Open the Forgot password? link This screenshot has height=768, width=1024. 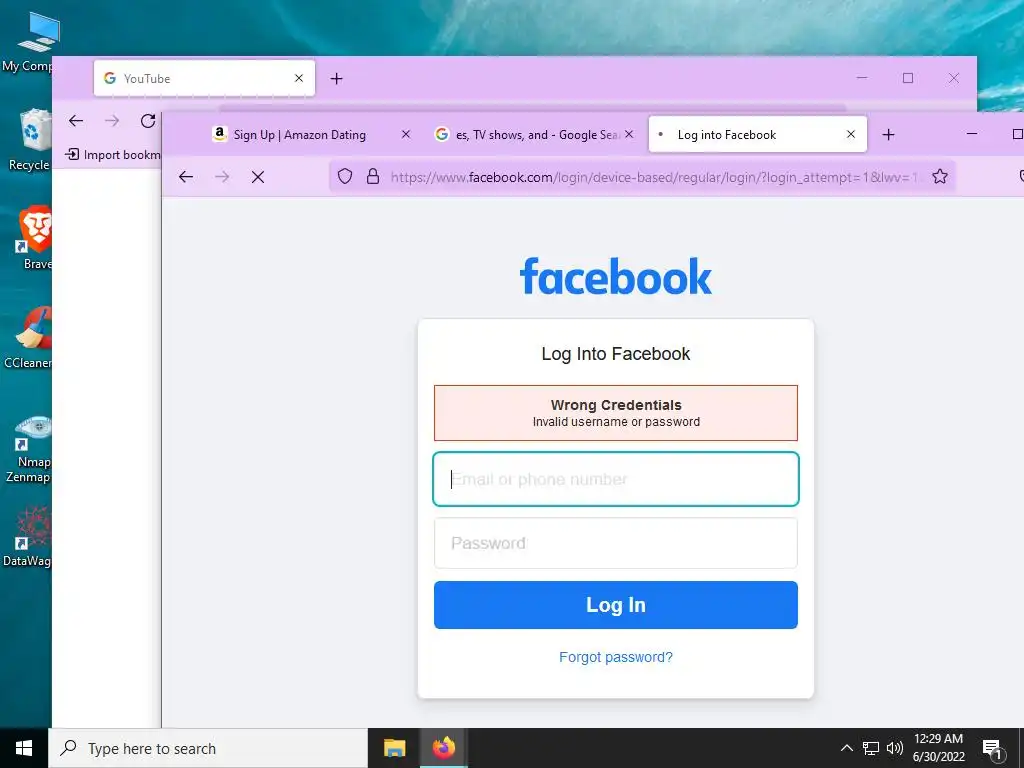616,657
